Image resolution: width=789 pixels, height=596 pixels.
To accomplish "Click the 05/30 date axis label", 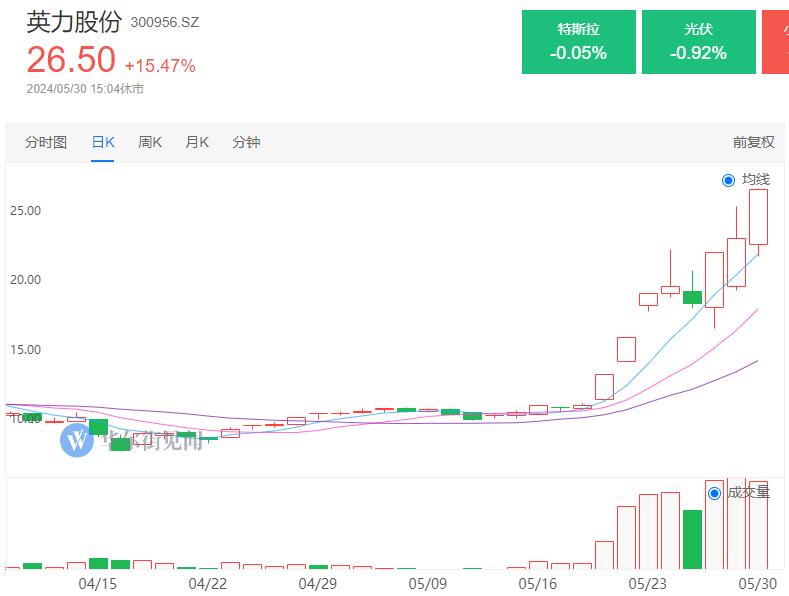I will click(757, 584).
